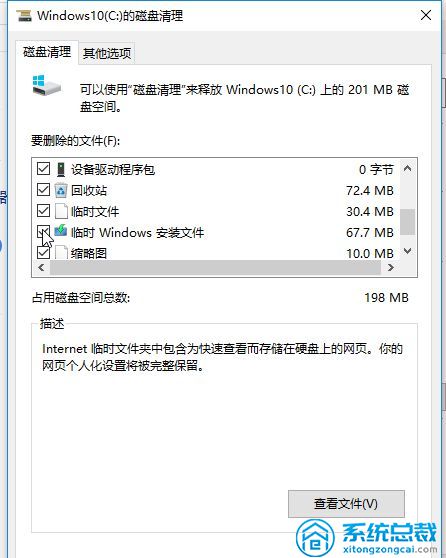Select the 磁盘清理 tab
The image size is (446, 558).
(47, 52)
